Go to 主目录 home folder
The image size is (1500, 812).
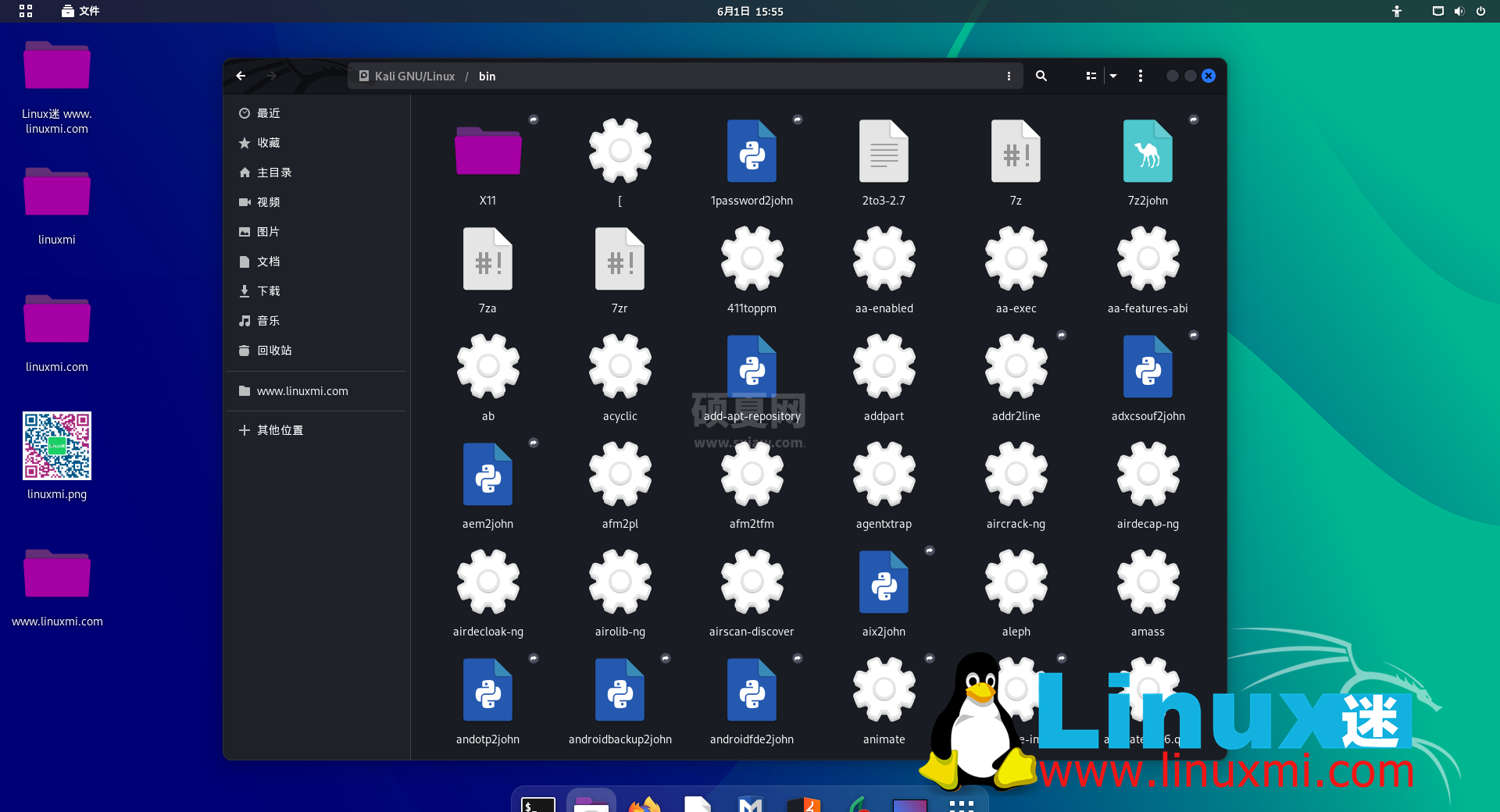click(x=316, y=173)
